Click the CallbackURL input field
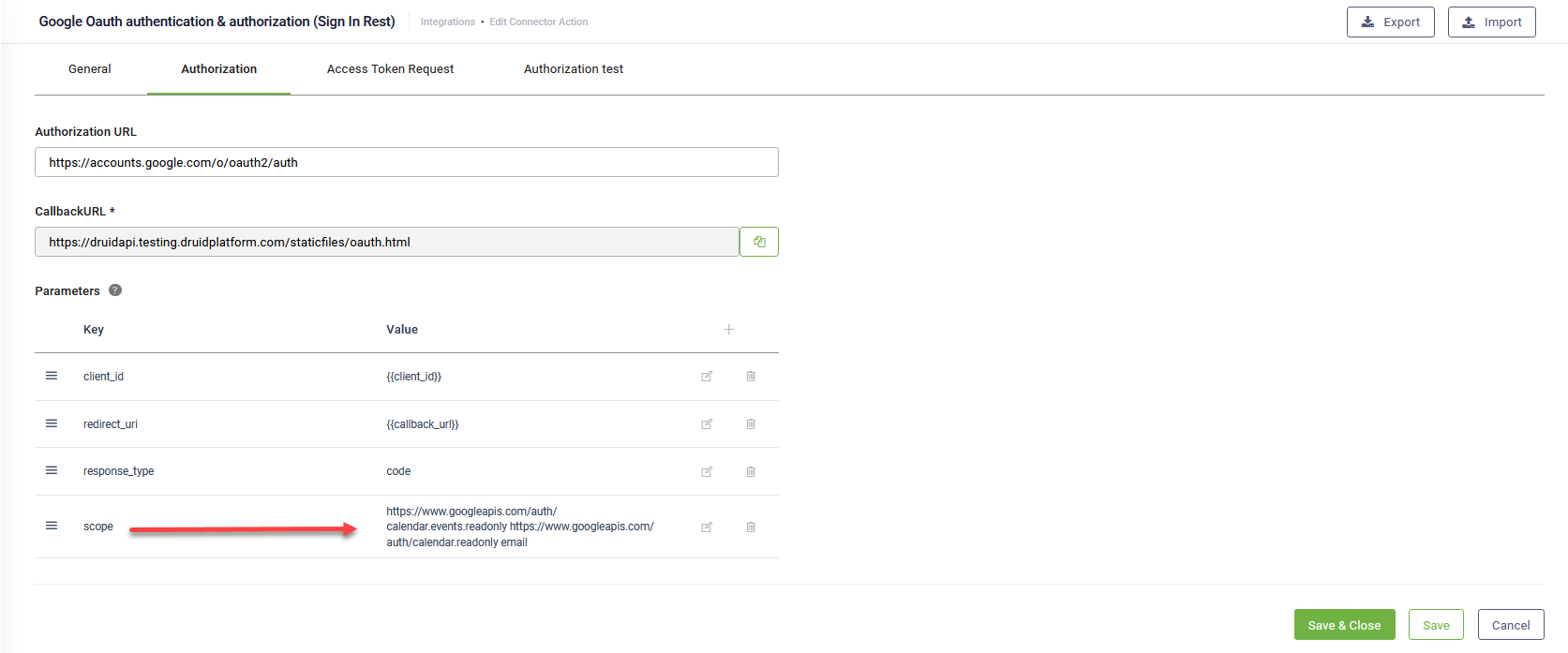The width and height of the screenshot is (1568, 653). 387,242
